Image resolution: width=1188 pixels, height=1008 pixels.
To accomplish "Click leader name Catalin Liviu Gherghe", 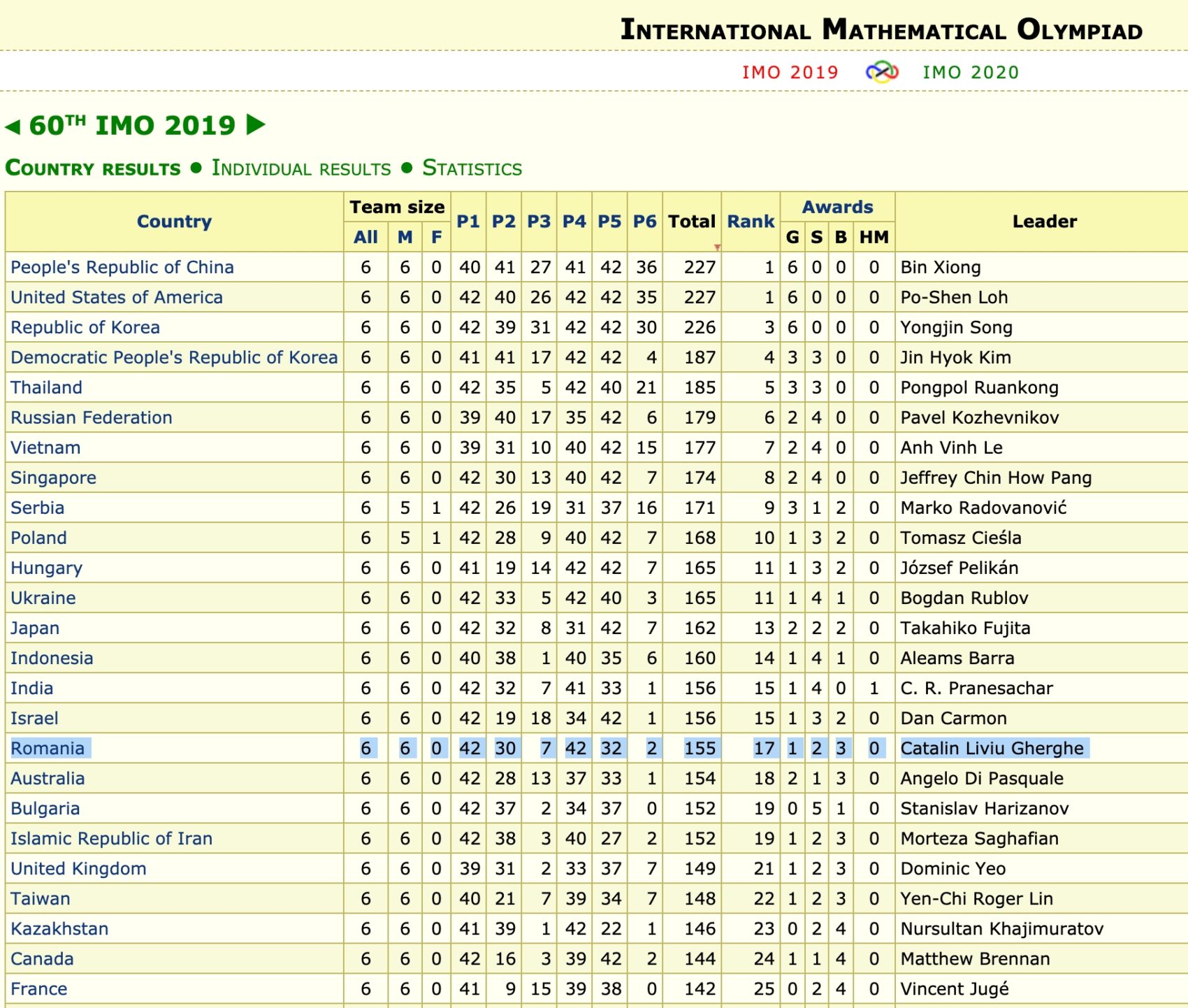I will point(992,748).
